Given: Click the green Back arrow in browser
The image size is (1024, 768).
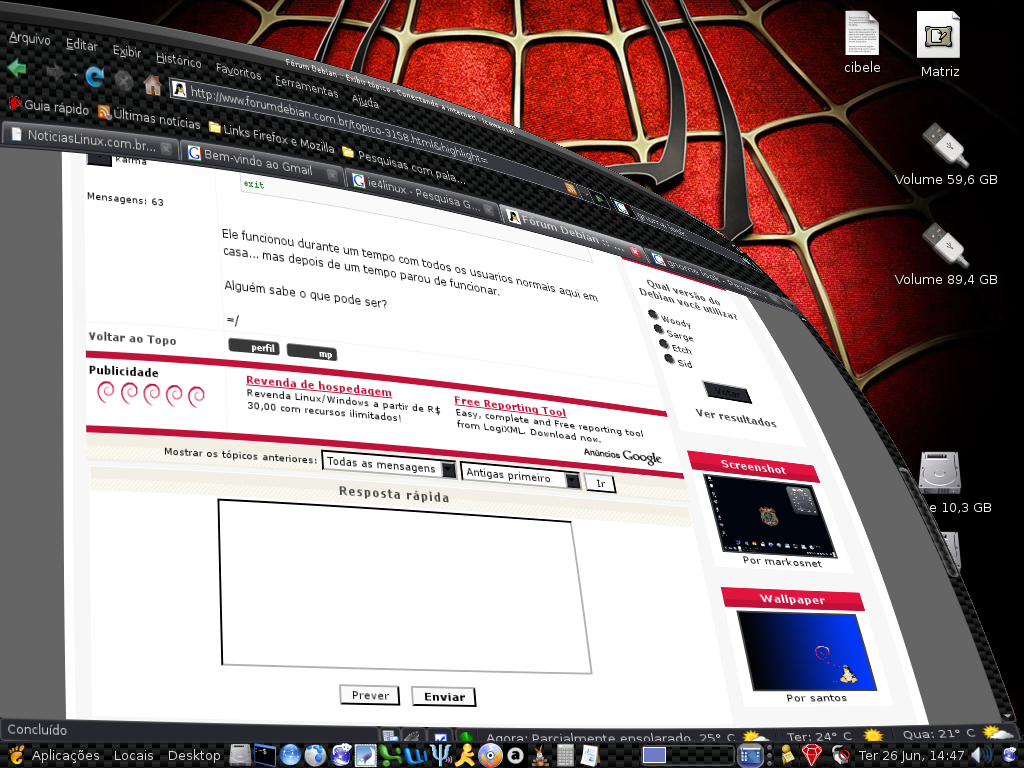Looking at the screenshot, I should coord(16,67).
